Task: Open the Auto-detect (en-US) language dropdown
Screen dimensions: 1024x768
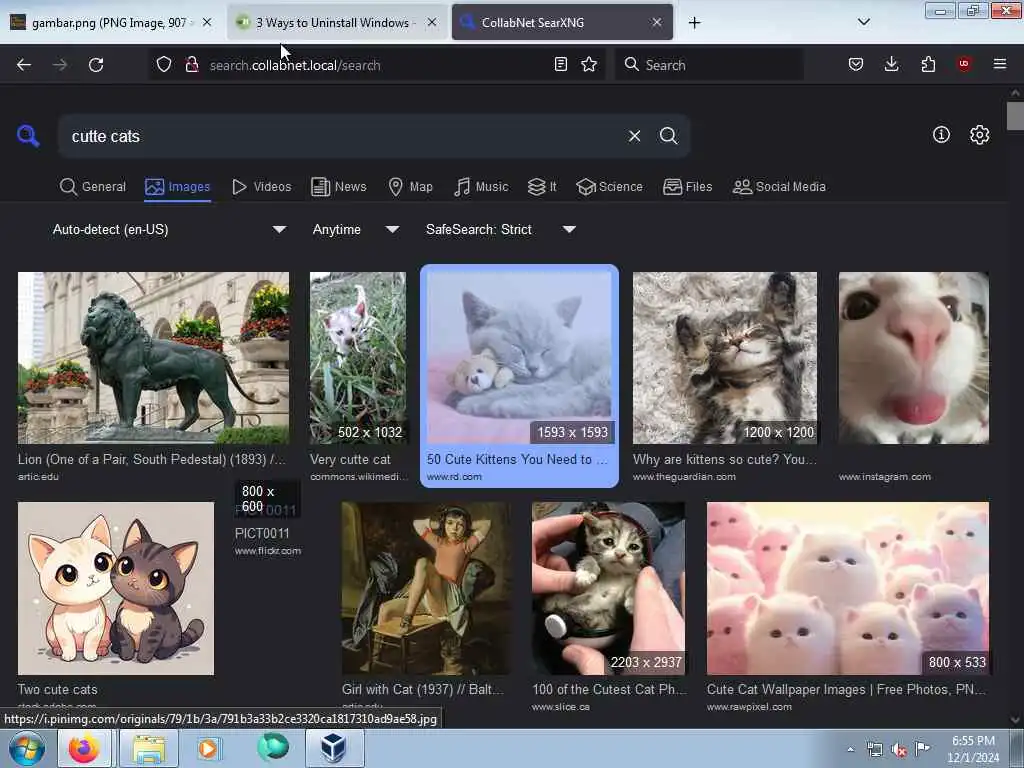Action: point(169,229)
